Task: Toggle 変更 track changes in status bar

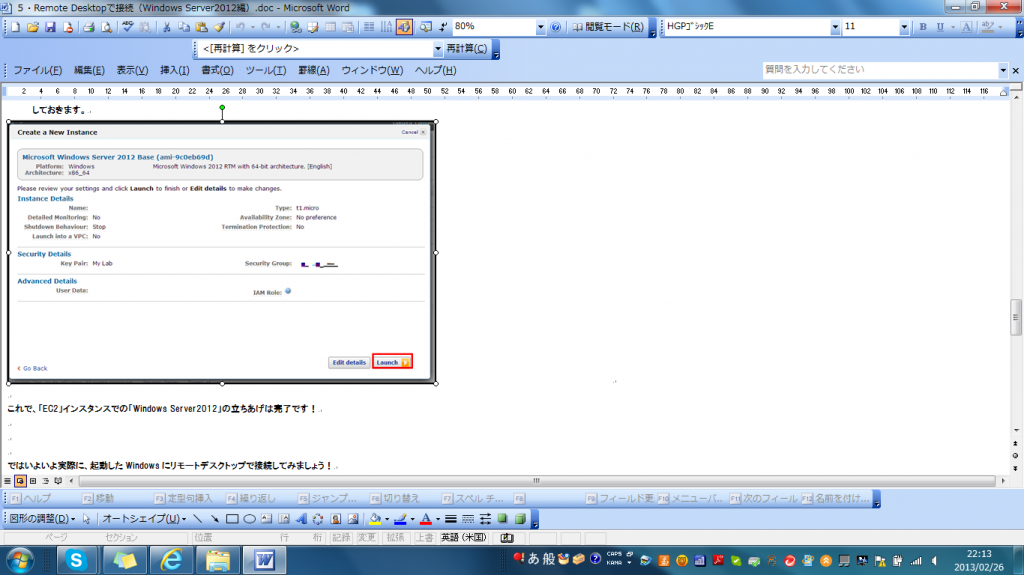Action: pos(366,538)
